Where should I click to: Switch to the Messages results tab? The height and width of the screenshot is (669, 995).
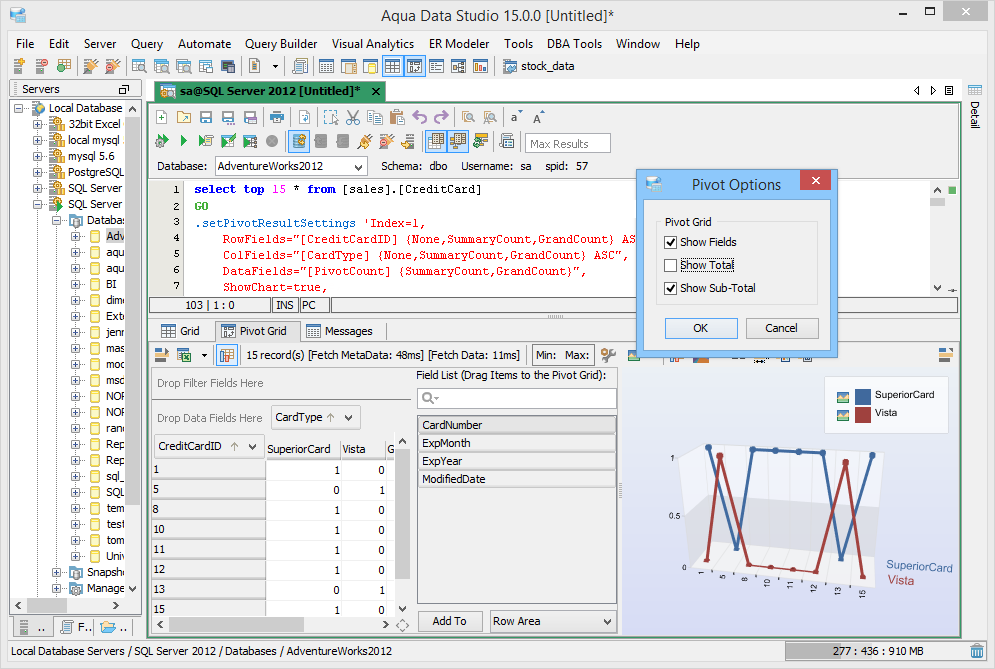[339, 331]
